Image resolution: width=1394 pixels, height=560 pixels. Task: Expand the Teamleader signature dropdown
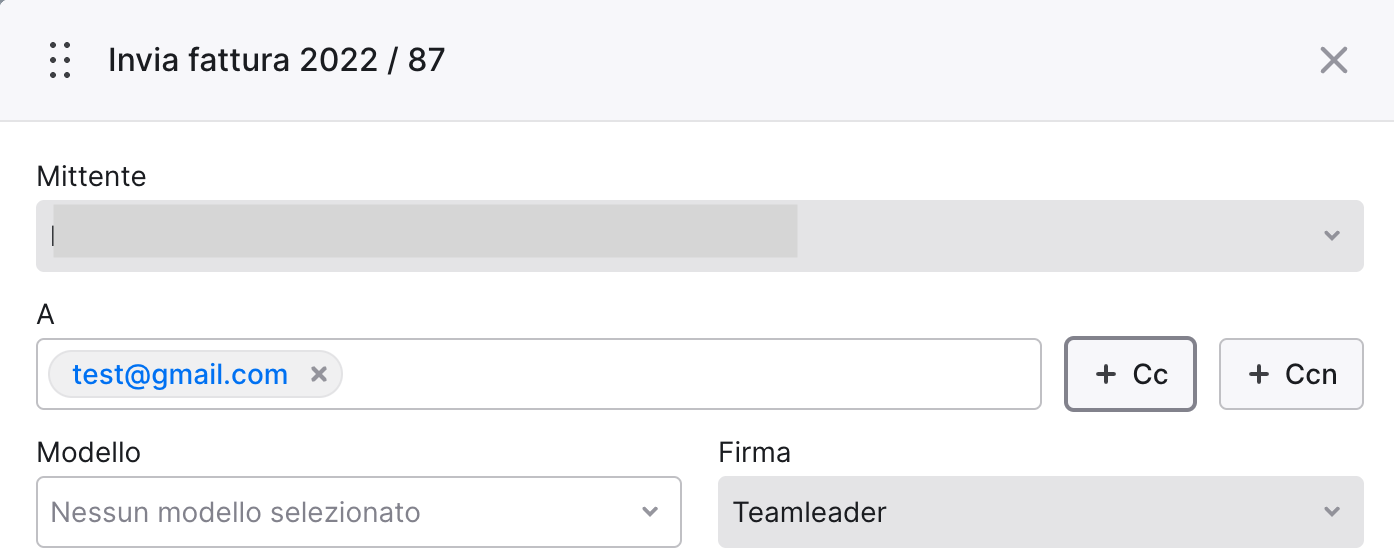[1041, 512]
